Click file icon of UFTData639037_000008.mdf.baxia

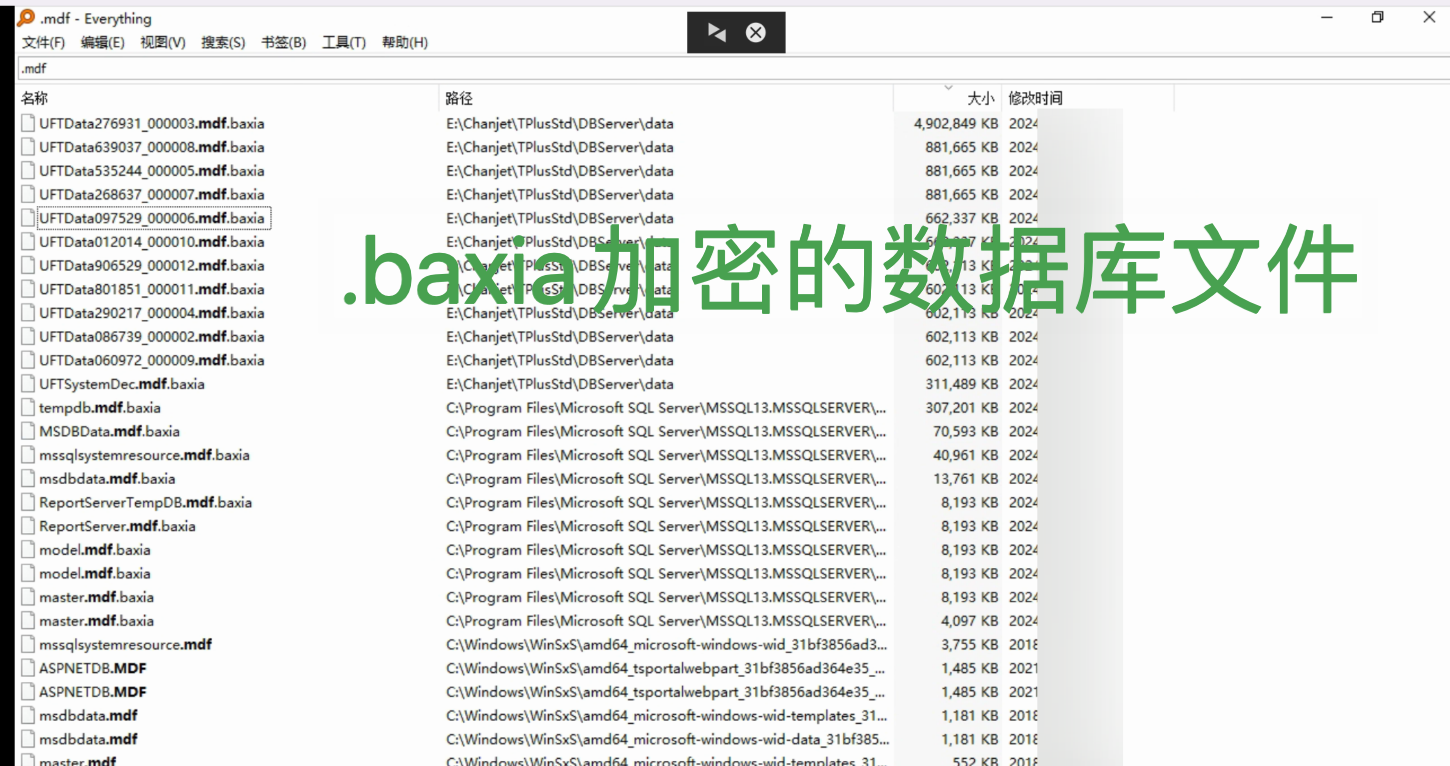tap(28, 147)
